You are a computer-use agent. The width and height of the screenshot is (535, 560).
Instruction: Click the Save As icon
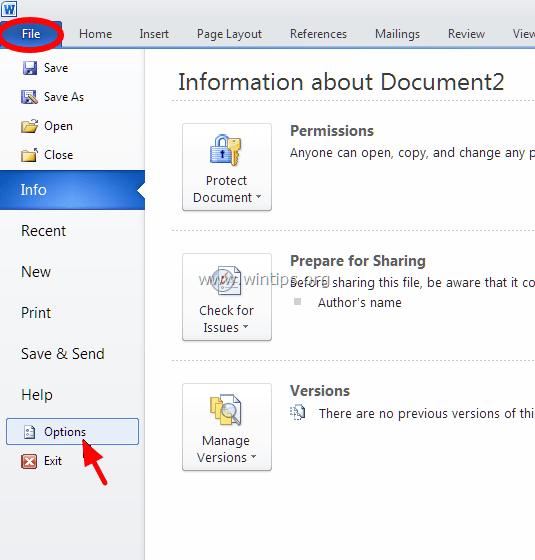click(x=29, y=97)
